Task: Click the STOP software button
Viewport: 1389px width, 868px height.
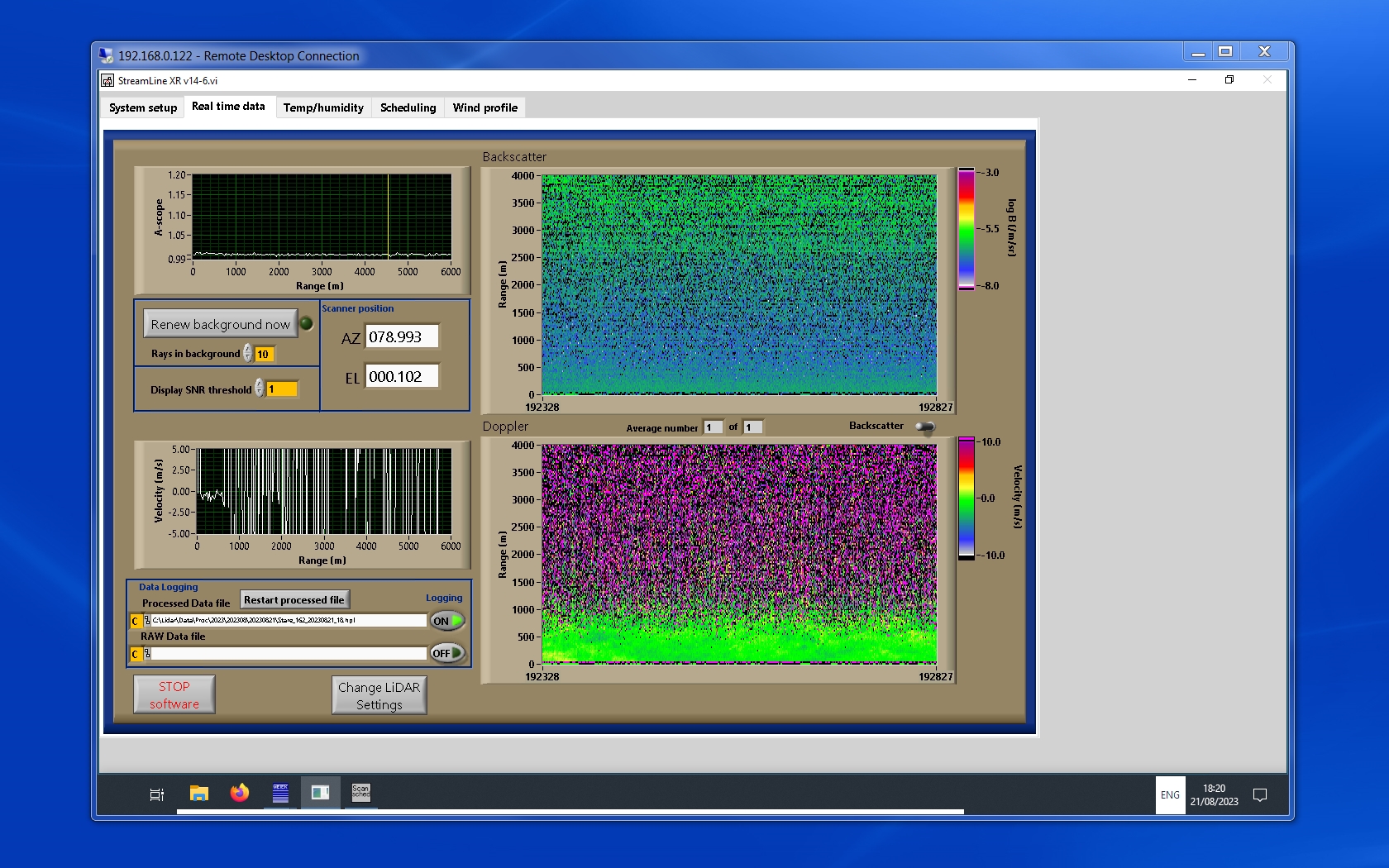Action: pyautogui.click(x=174, y=694)
